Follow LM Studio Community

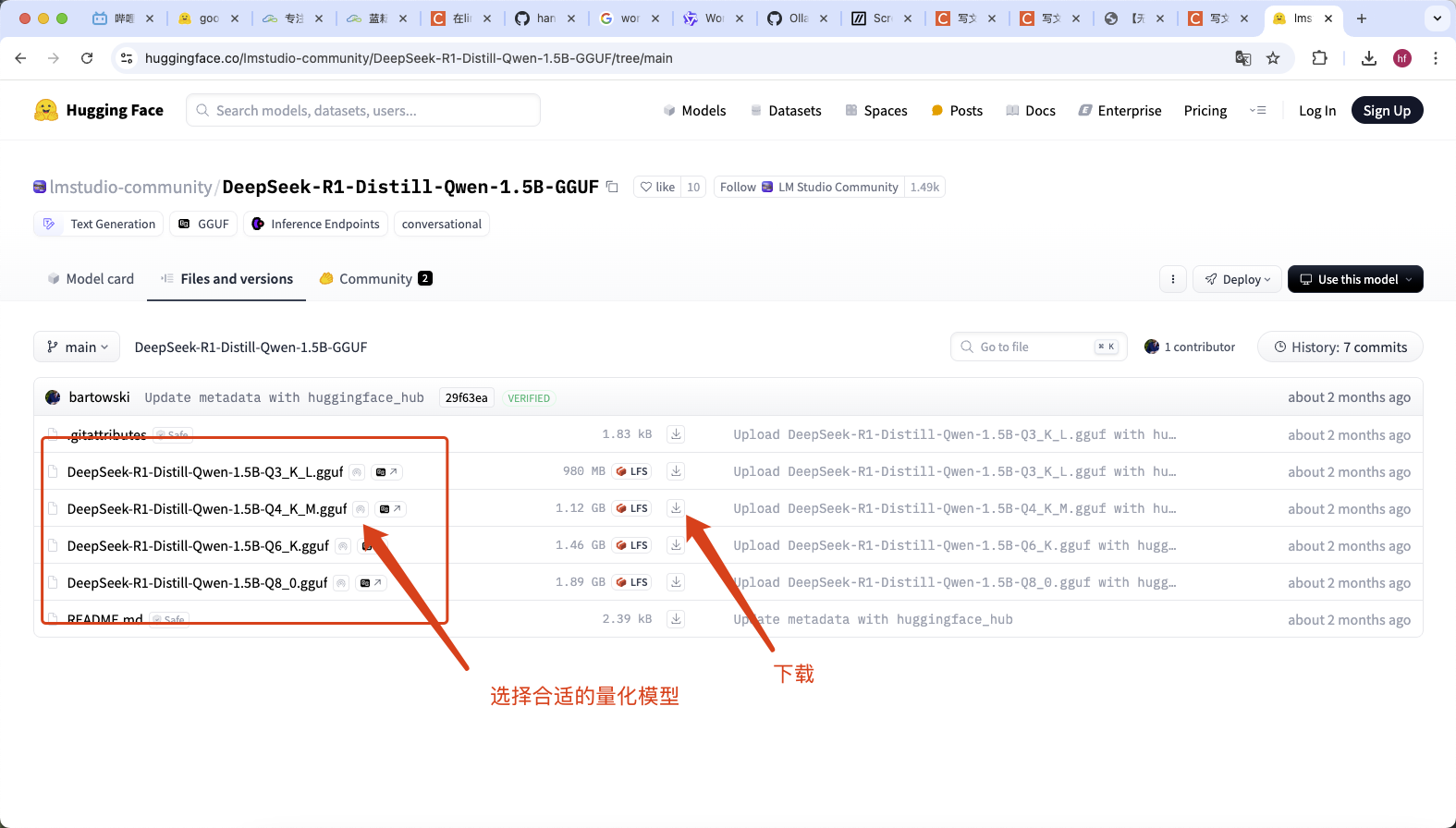click(x=809, y=187)
